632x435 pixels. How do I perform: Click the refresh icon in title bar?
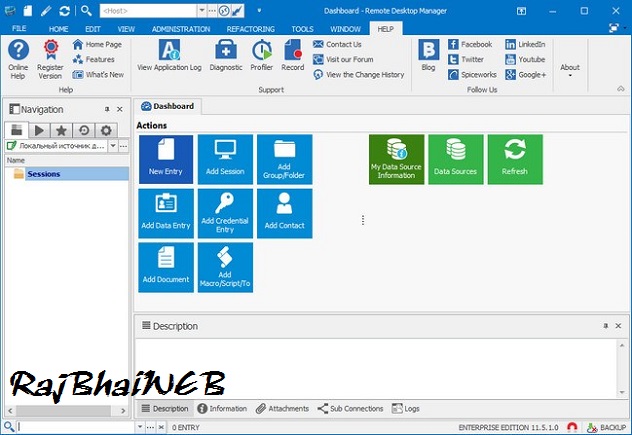coord(64,10)
